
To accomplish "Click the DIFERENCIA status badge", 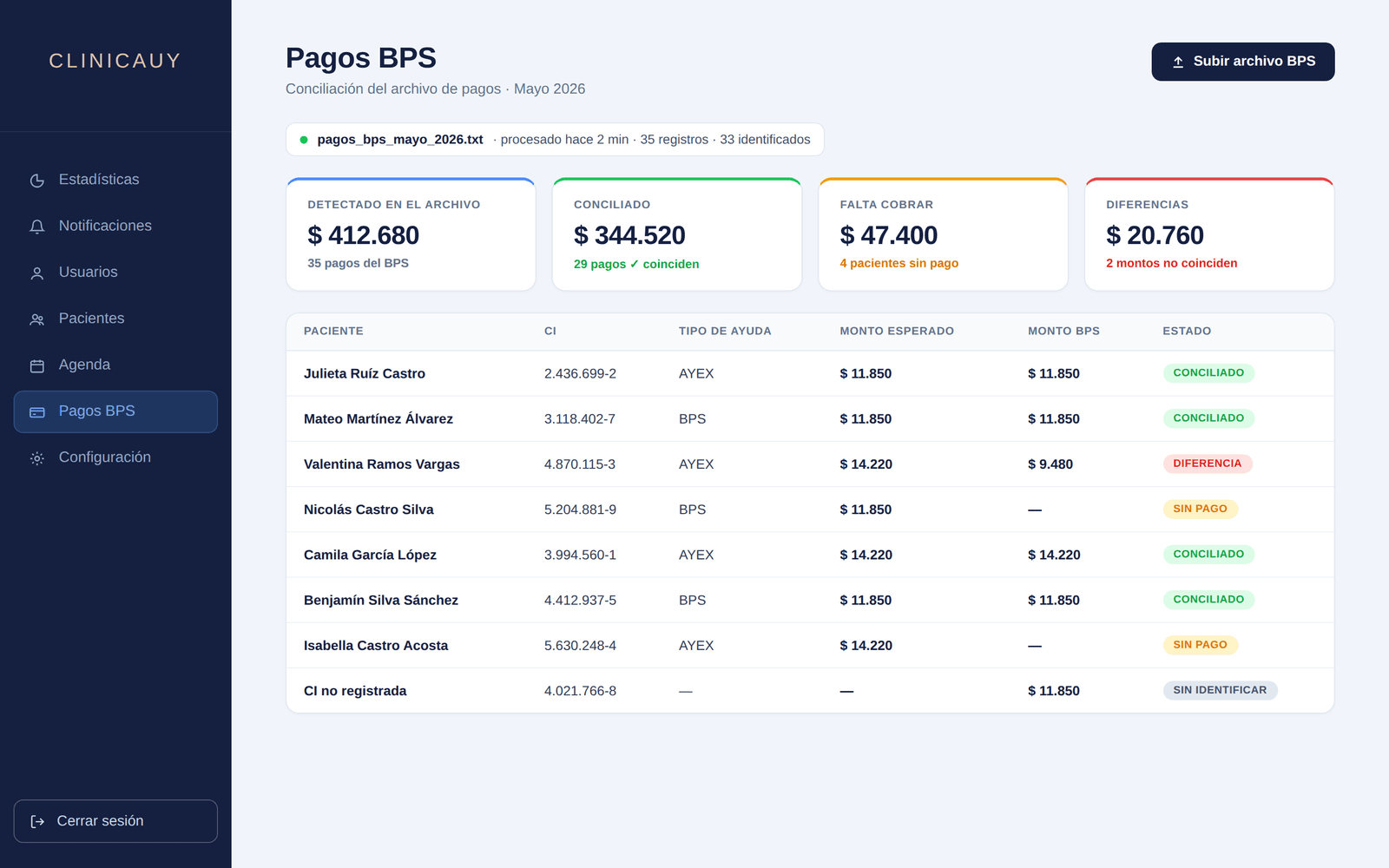I will 1208,464.
